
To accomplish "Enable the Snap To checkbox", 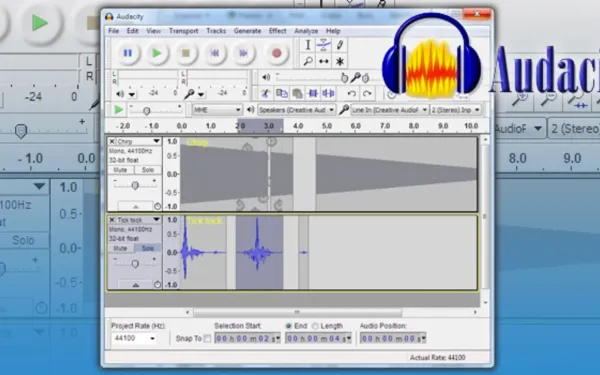I will [207, 339].
